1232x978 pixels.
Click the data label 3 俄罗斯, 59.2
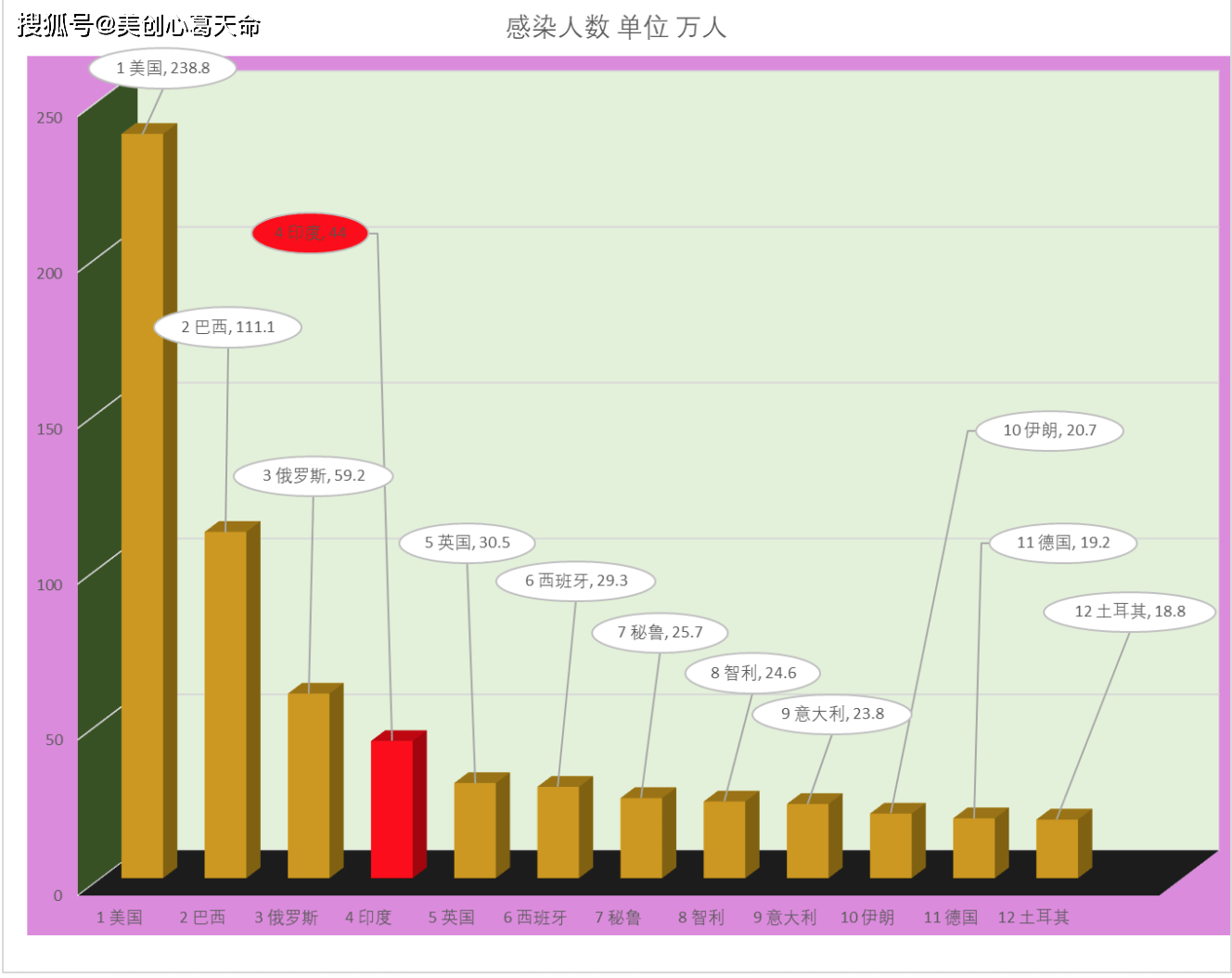[x=314, y=475]
